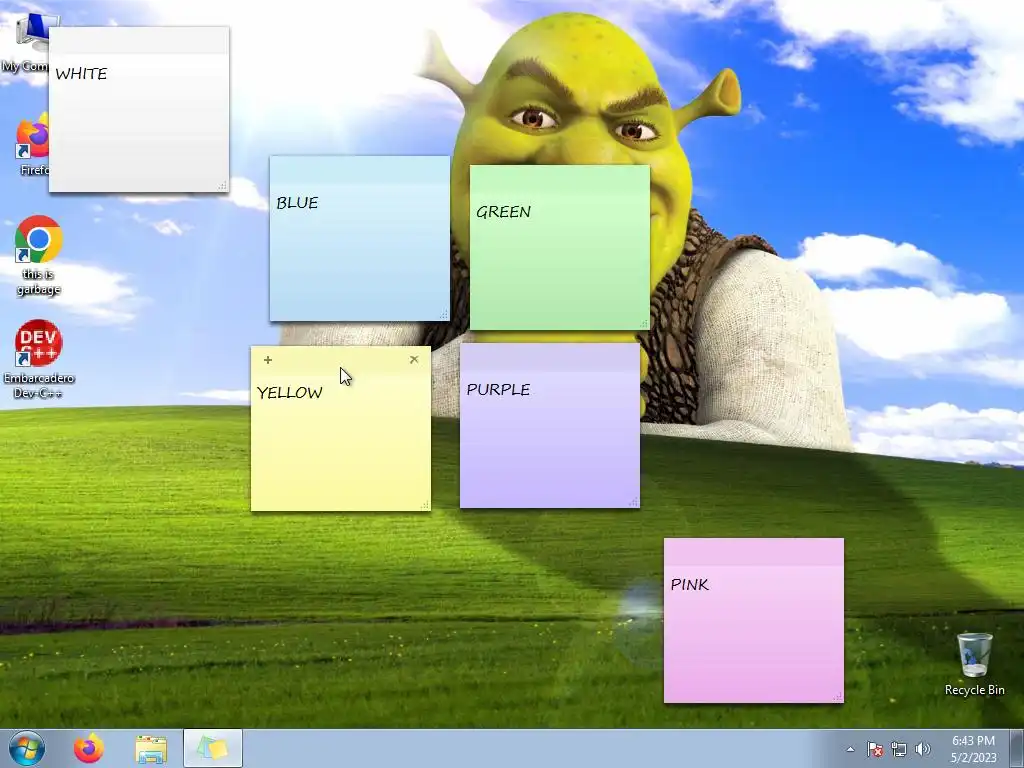Click the title strip of the PURPLE note

tap(550, 357)
